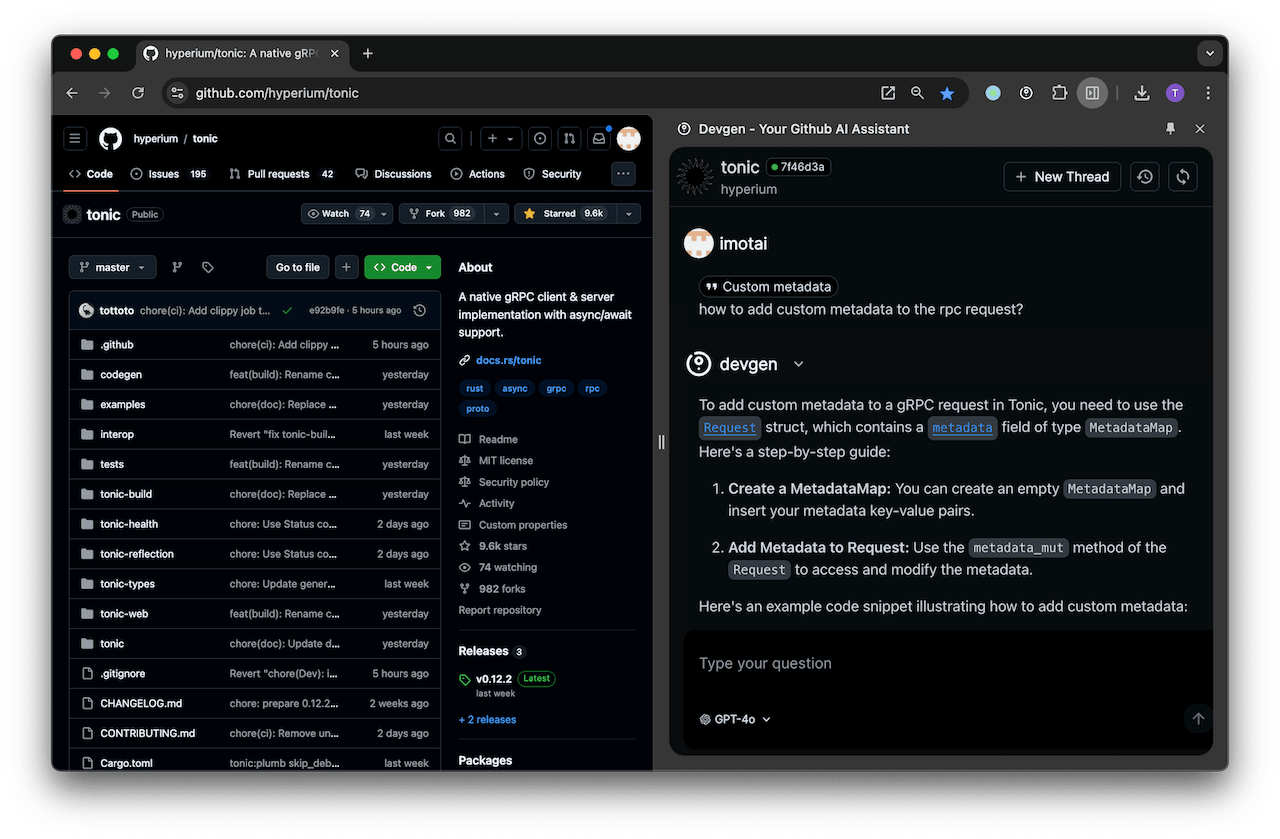
Task: Switch to Pull requests tab
Action: coord(281,174)
